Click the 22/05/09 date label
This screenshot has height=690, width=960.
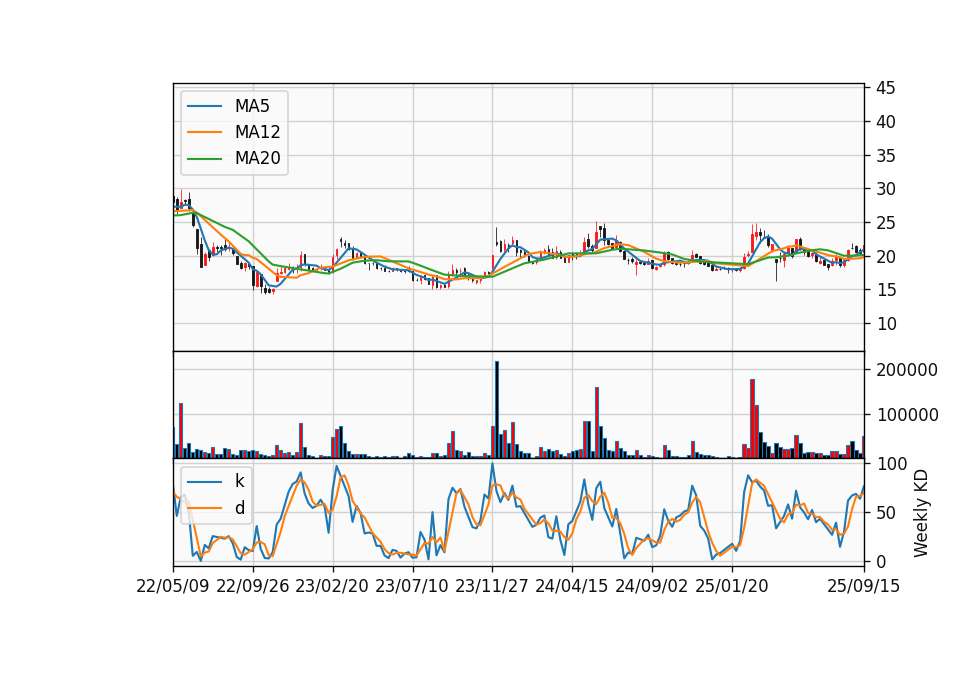click(x=173, y=586)
